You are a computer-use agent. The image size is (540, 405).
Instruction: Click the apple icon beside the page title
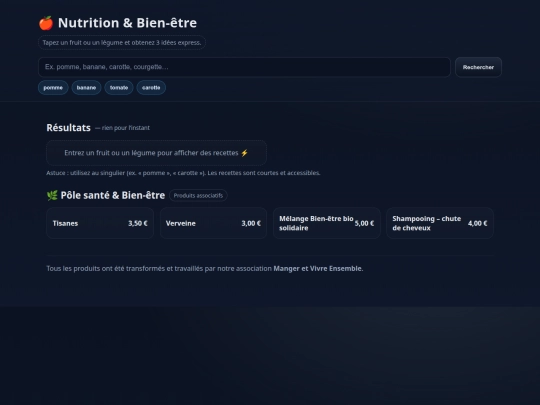click(46, 23)
